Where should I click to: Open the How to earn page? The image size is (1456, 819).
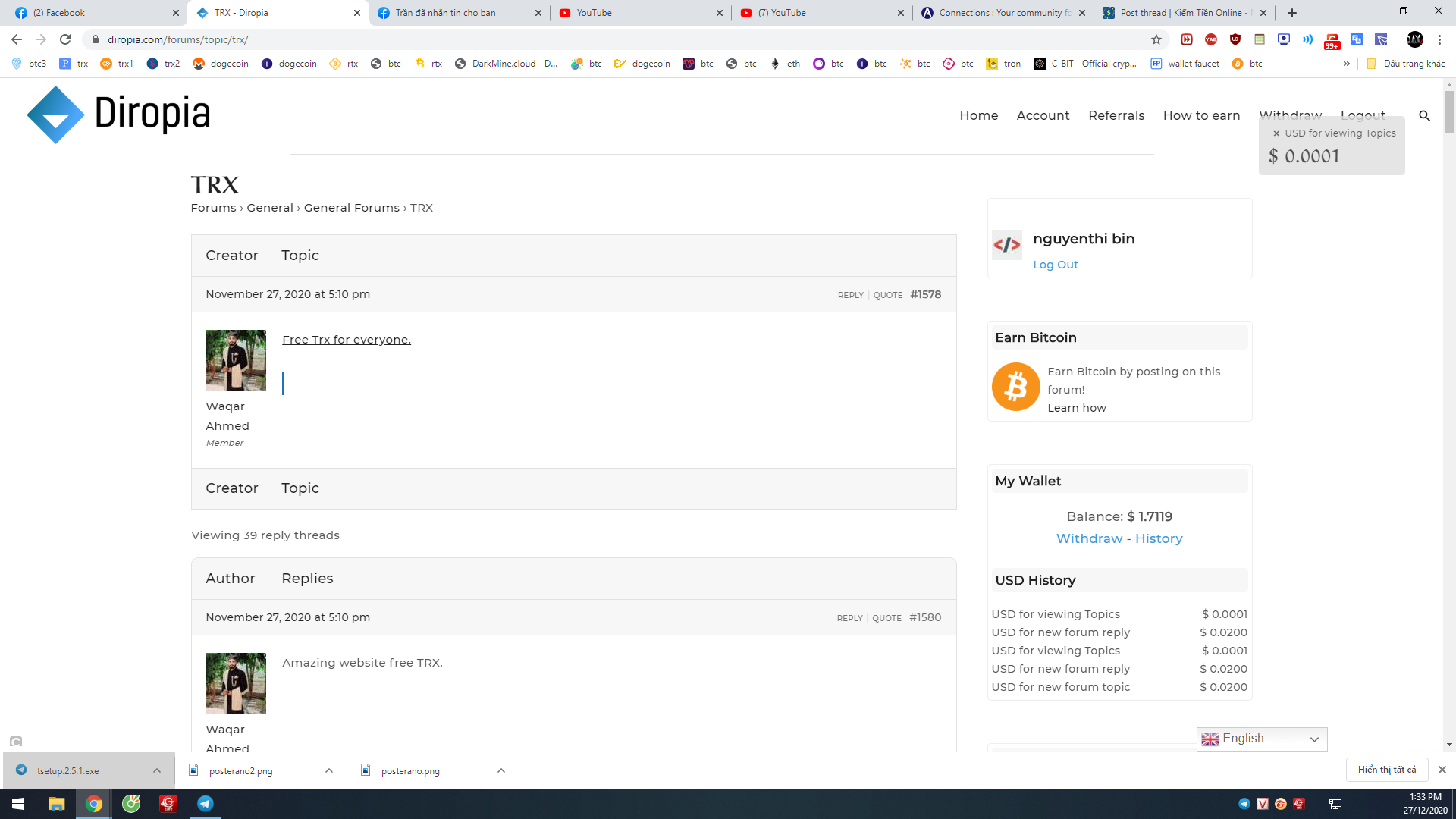[1201, 115]
